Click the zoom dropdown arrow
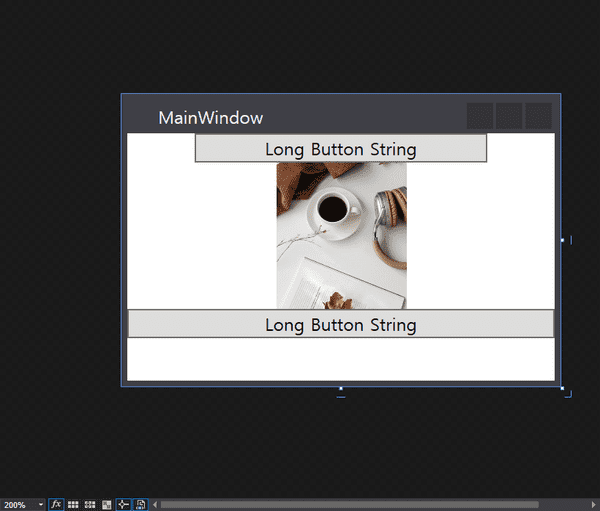The height and width of the screenshot is (511, 600). point(41,505)
